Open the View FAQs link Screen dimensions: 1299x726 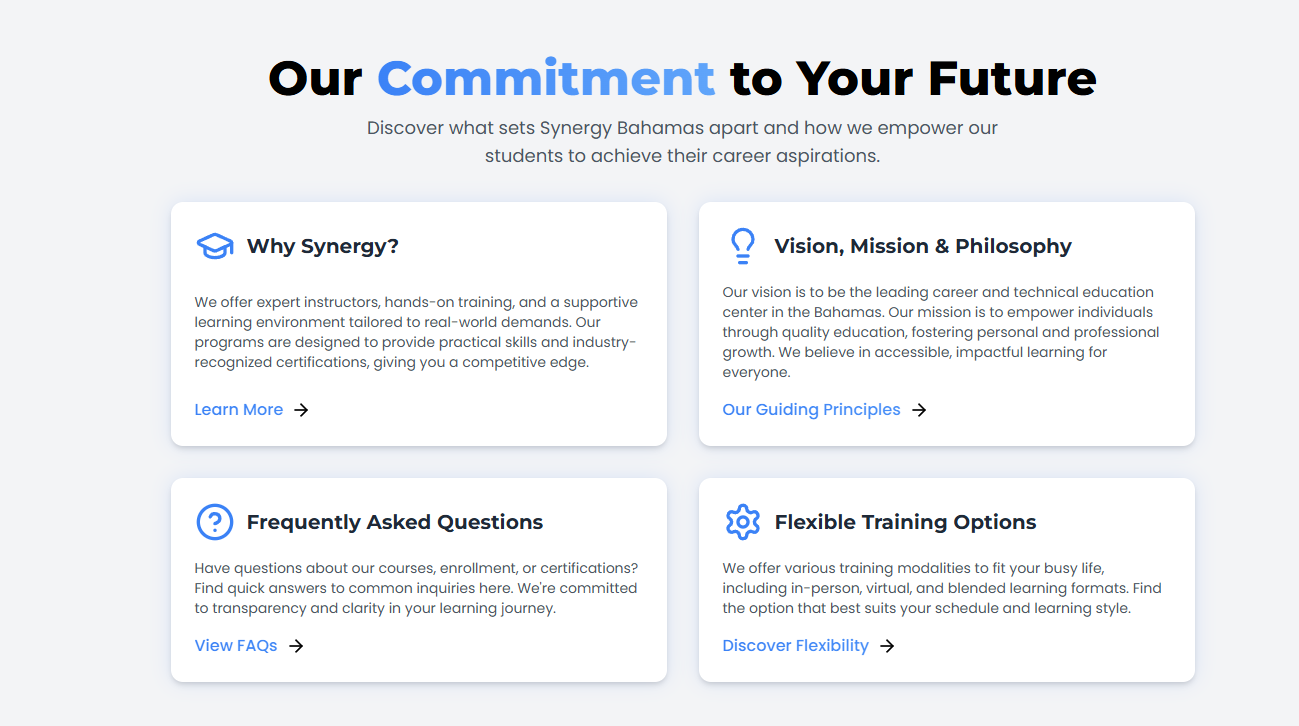coord(236,645)
